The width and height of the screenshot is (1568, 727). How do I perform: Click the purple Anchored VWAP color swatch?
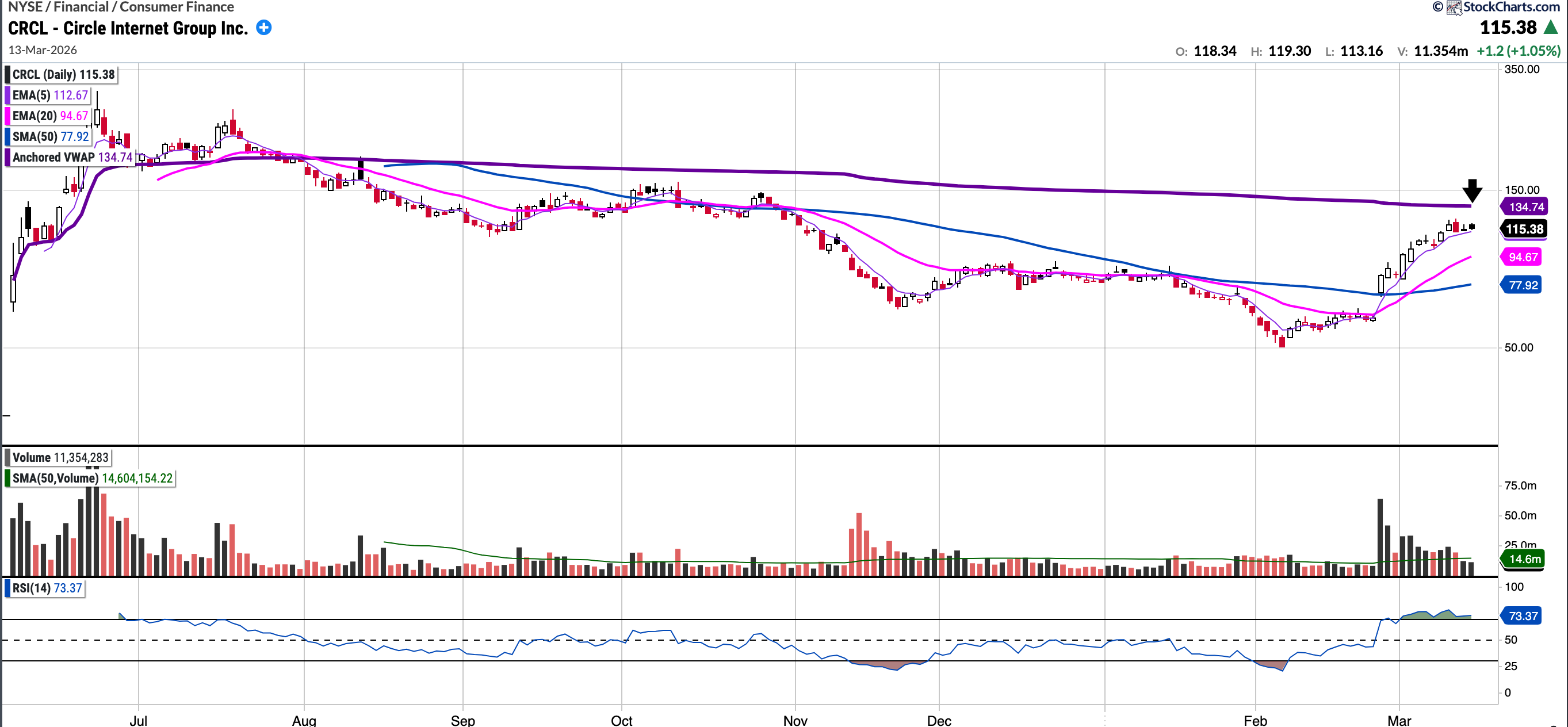pyautogui.click(x=7, y=158)
